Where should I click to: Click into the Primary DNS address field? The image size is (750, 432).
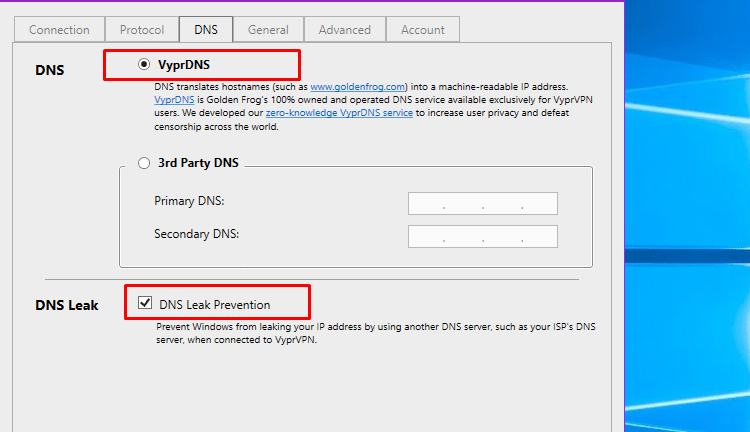(x=483, y=203)
